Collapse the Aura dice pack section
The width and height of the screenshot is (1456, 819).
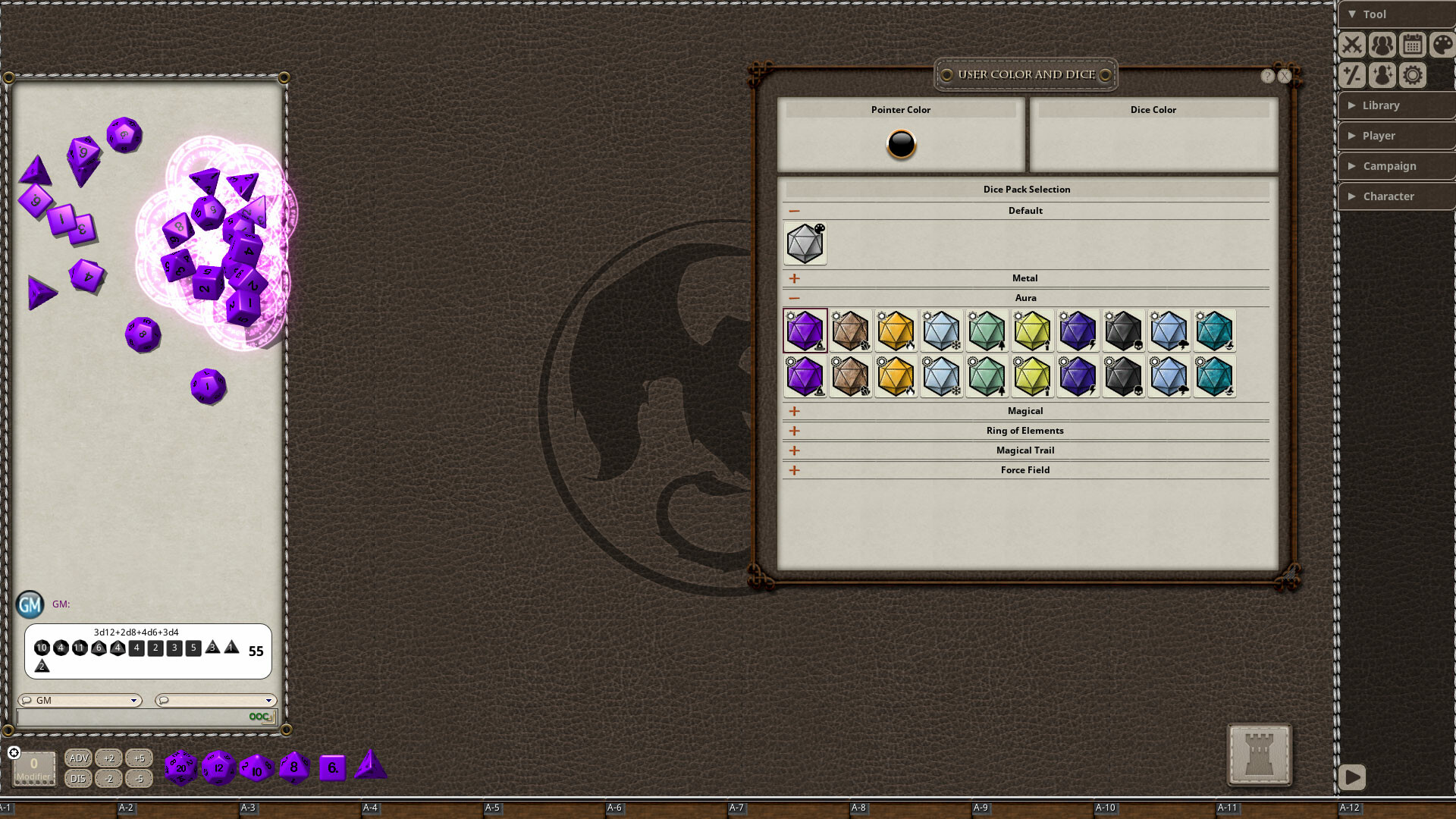794,297
